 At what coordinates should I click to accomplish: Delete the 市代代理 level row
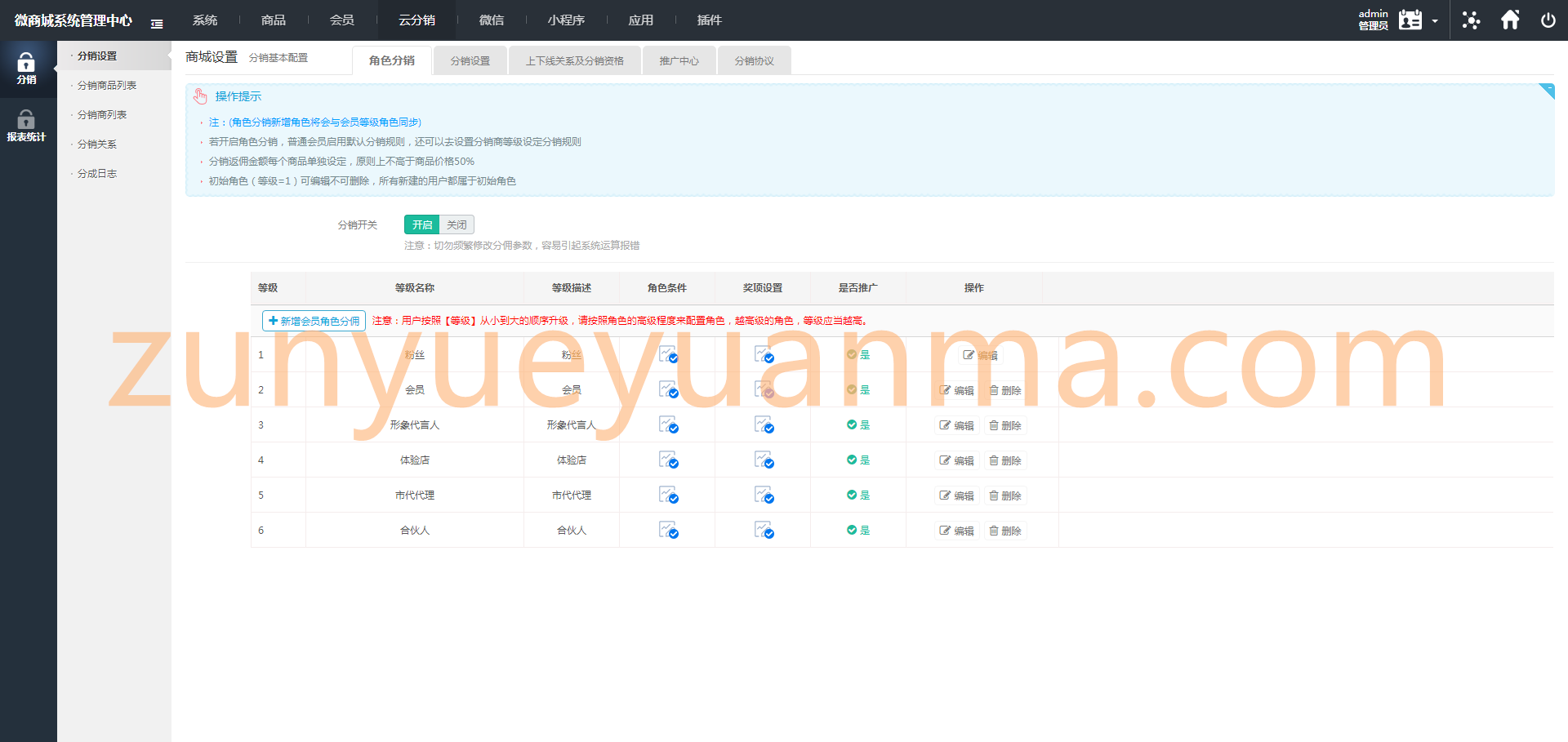1005,495
